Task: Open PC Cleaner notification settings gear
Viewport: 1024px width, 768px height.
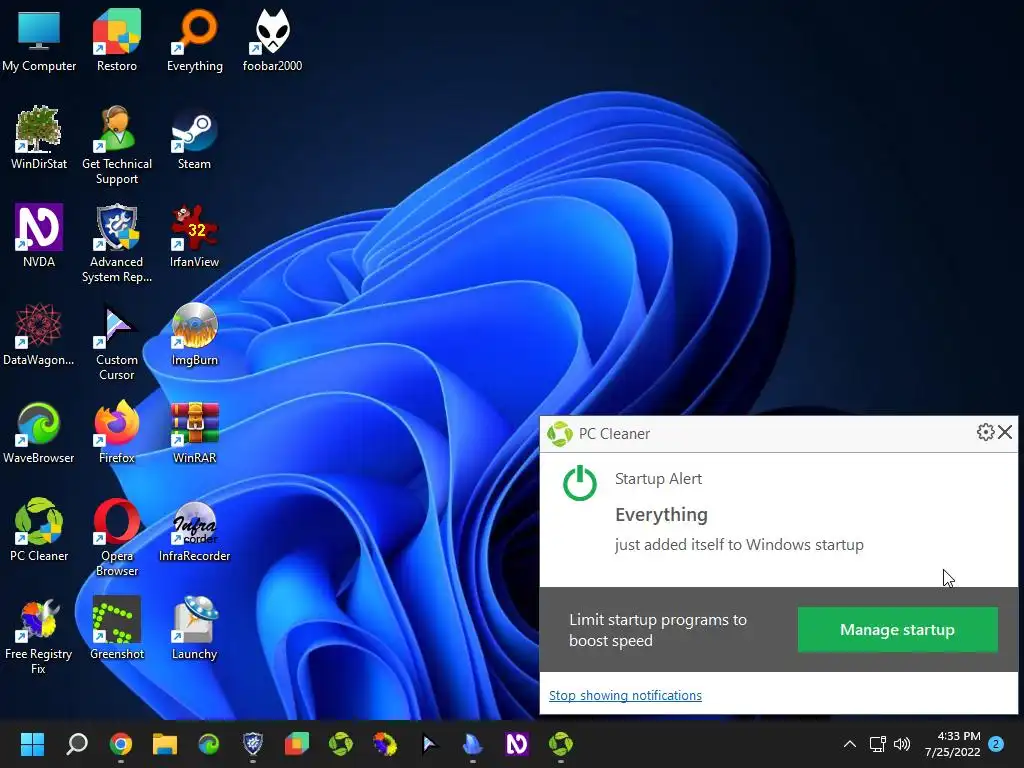Action: (985, 432)
